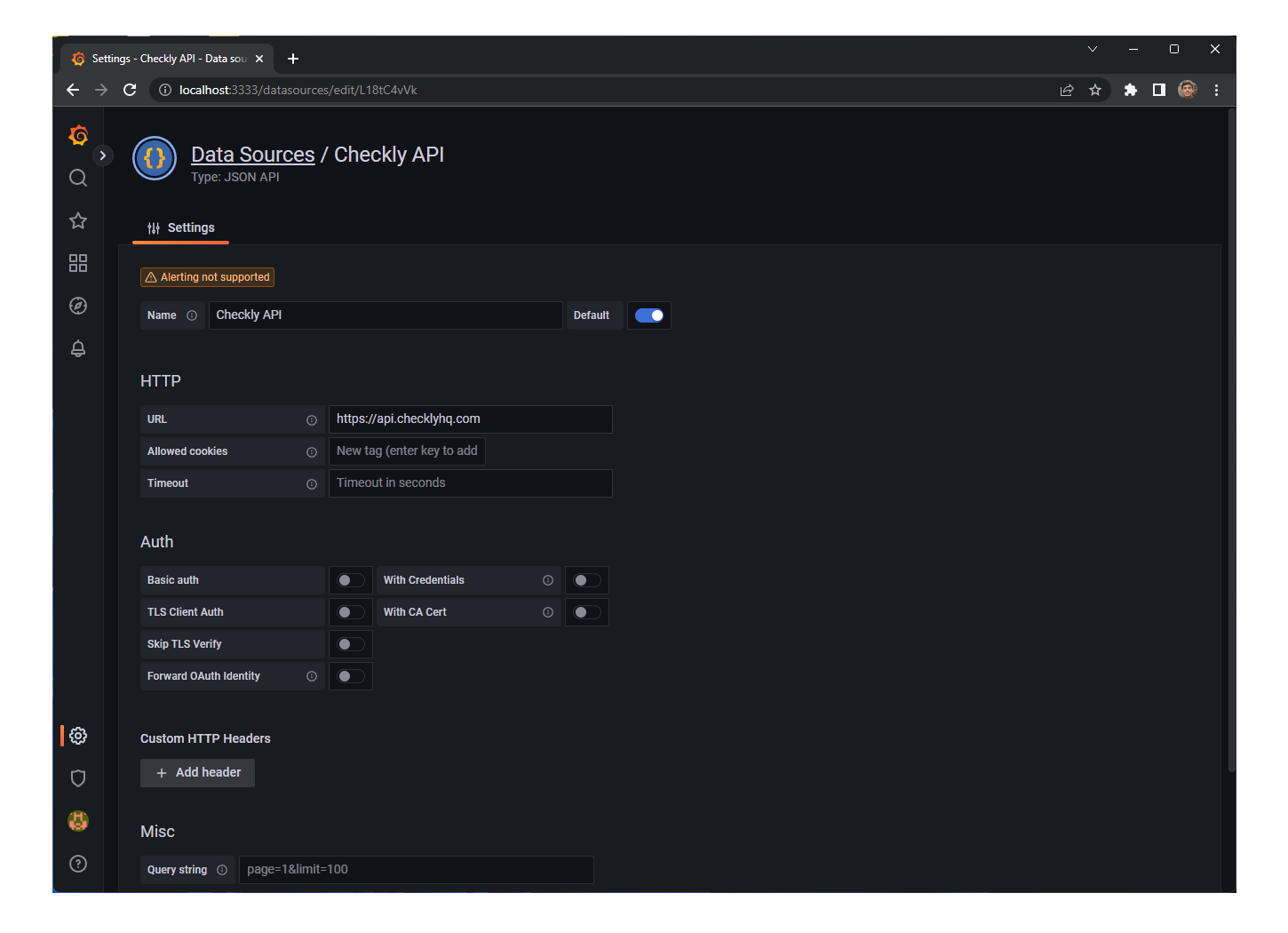Open the browser tab search caret

1092,49
